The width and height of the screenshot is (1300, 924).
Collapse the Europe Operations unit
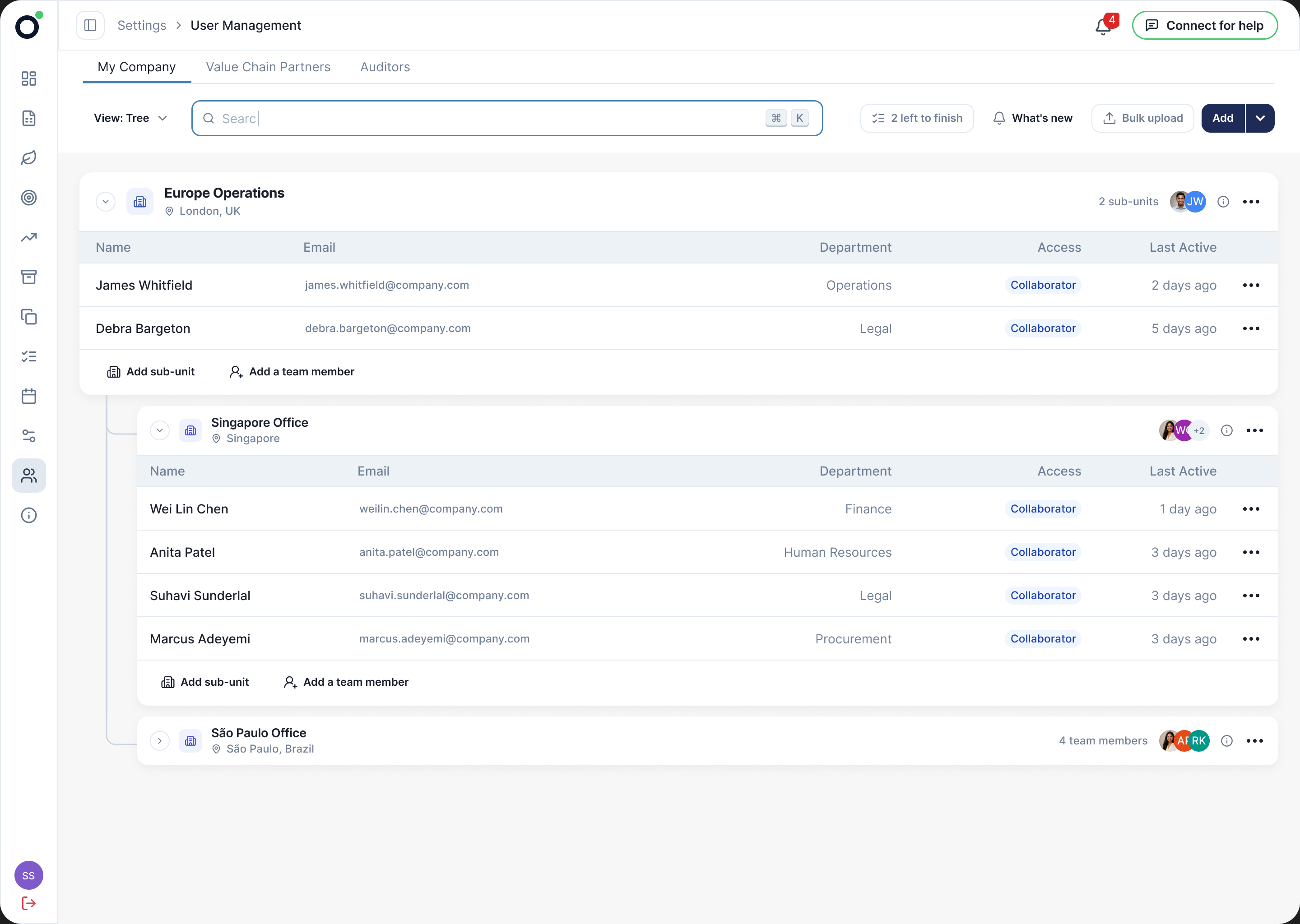click(x=106, y=201)
